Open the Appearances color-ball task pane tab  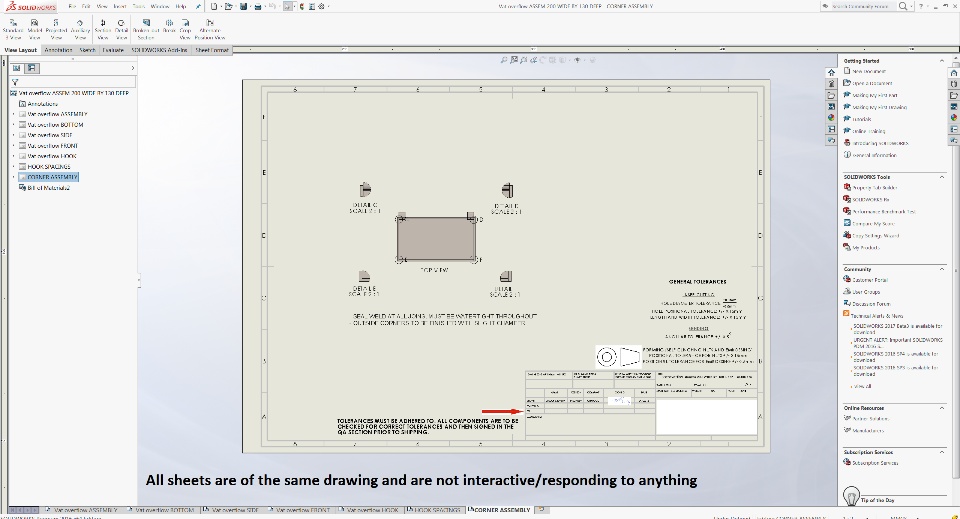[831, 118]
